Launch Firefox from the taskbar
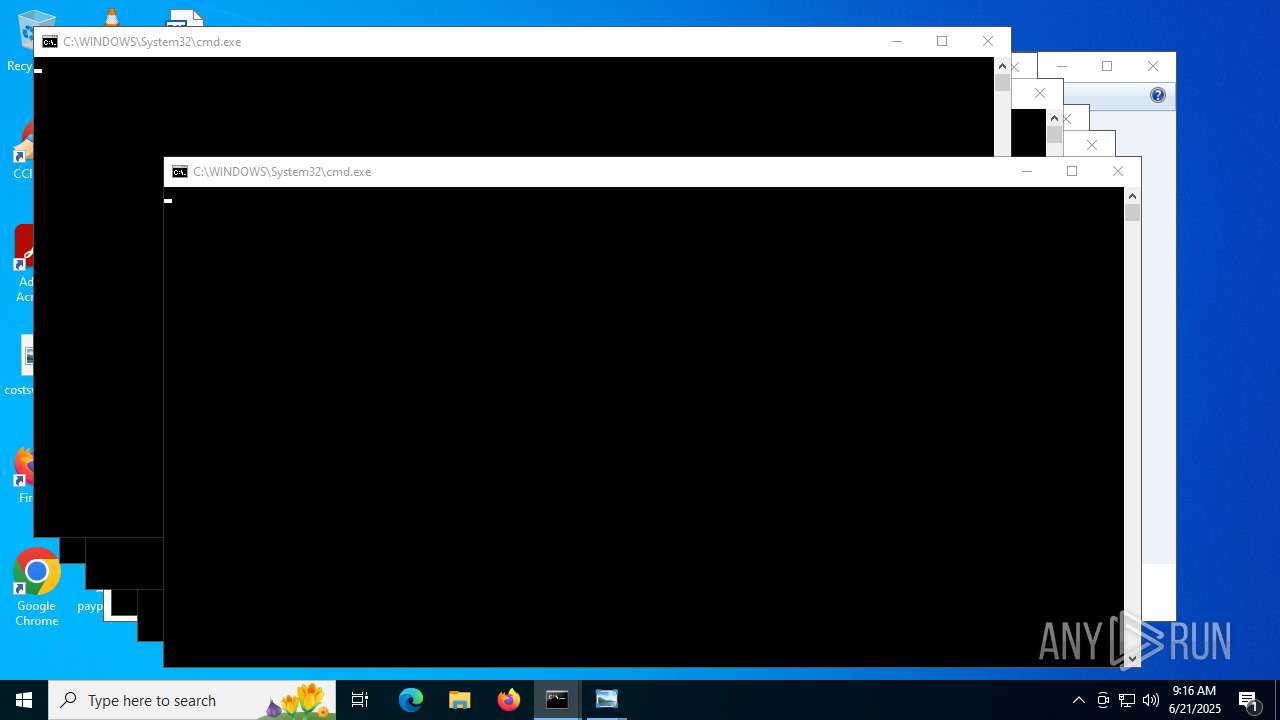Viewport: 1280px width, 720px height. click(509, 700)
